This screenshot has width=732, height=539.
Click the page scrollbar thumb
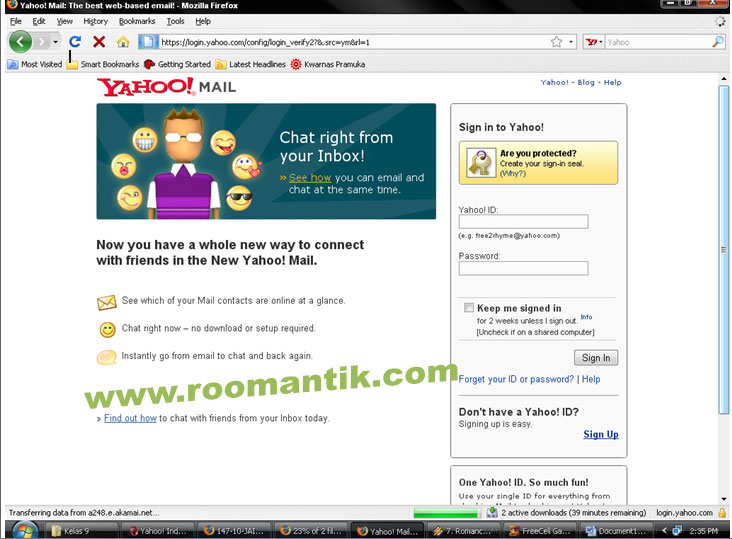tap(724, 250)
